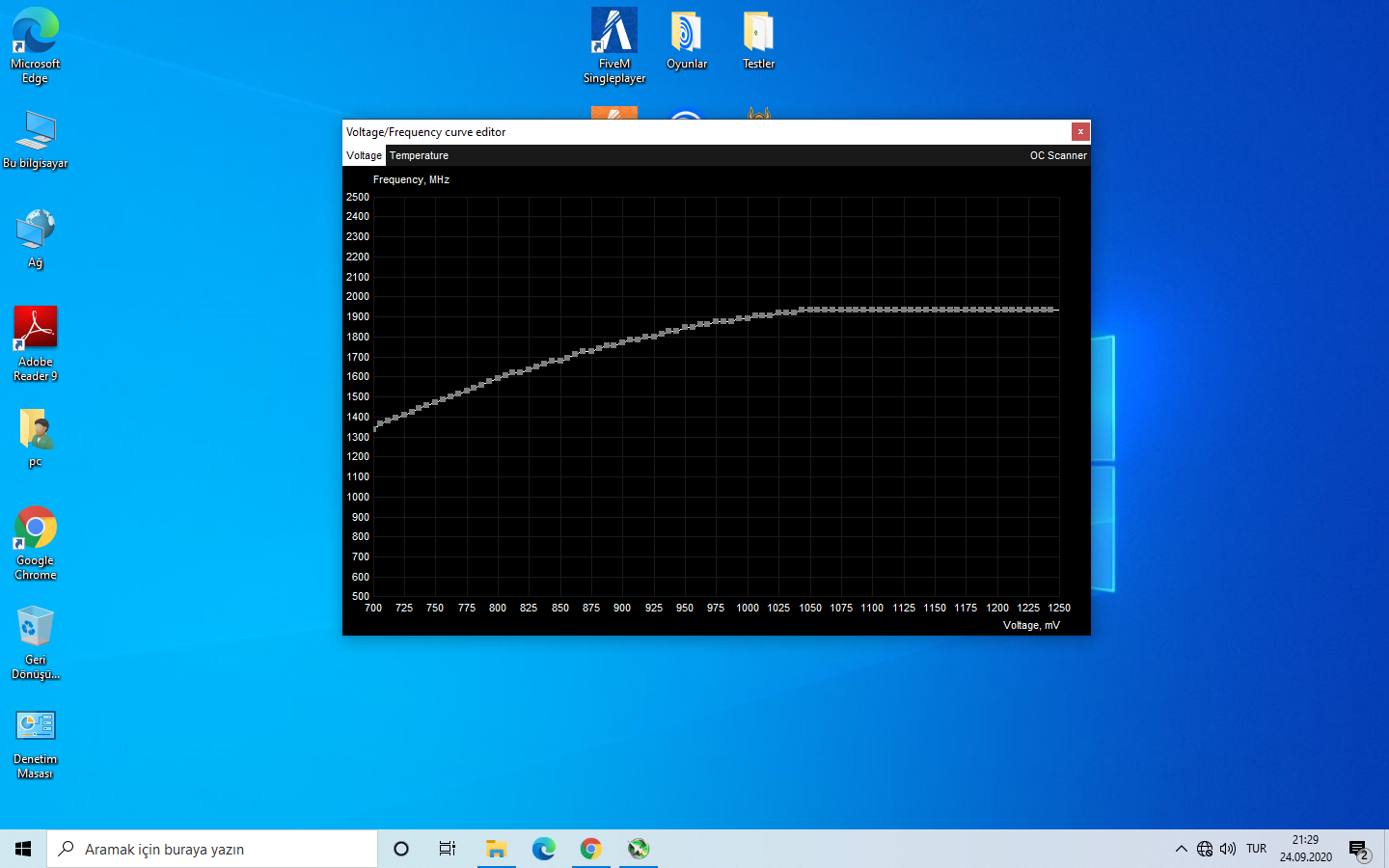Select Google Chrome desktop shortcut
Screen dimensions: 1389x868
(36, 543)
